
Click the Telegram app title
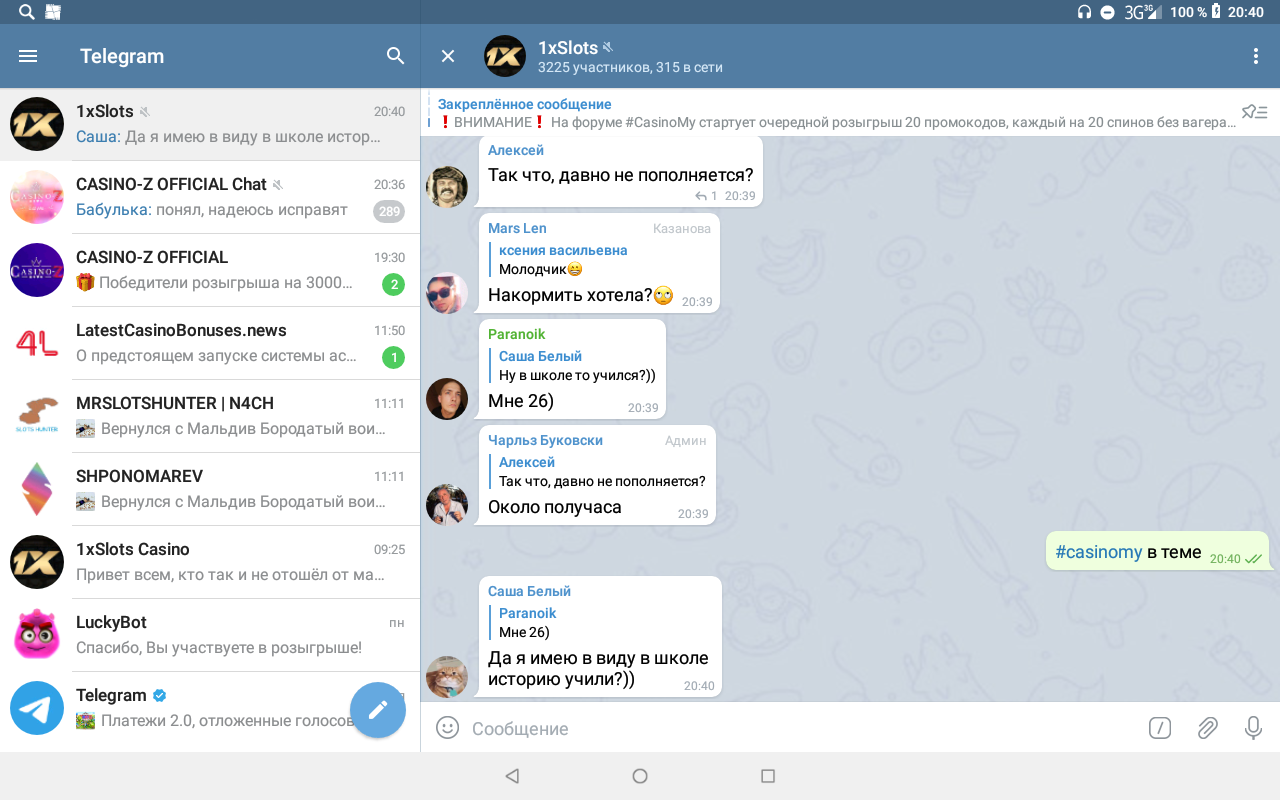(122, 56)
